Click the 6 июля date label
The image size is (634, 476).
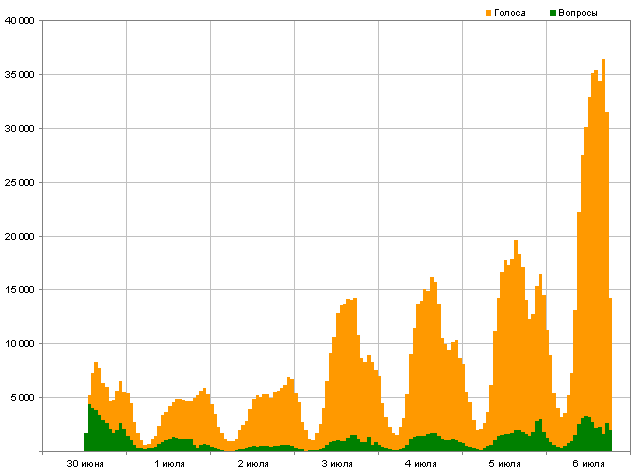pyautogui.click(x=589, y=465)
